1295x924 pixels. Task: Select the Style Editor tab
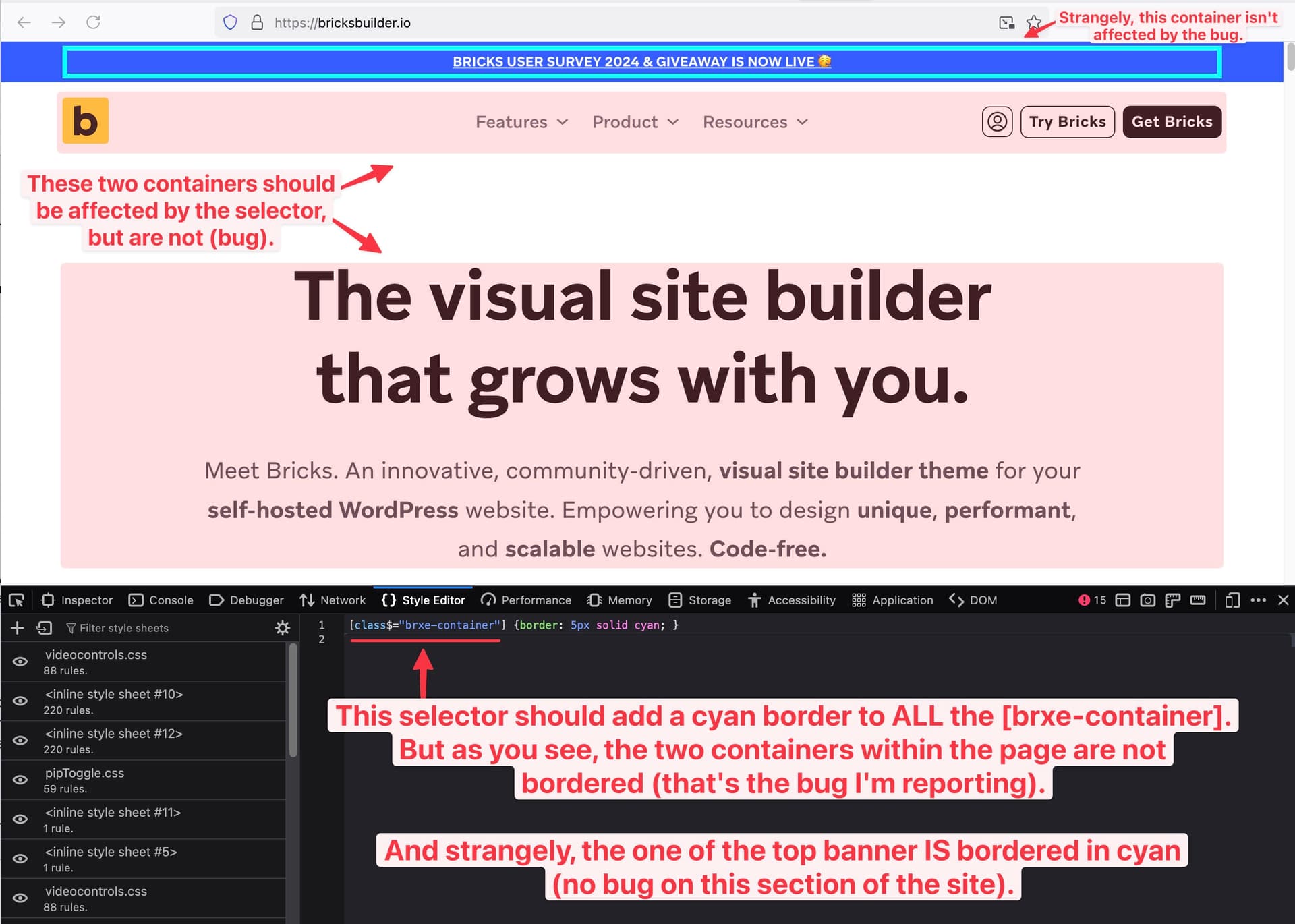click(424, 600)
